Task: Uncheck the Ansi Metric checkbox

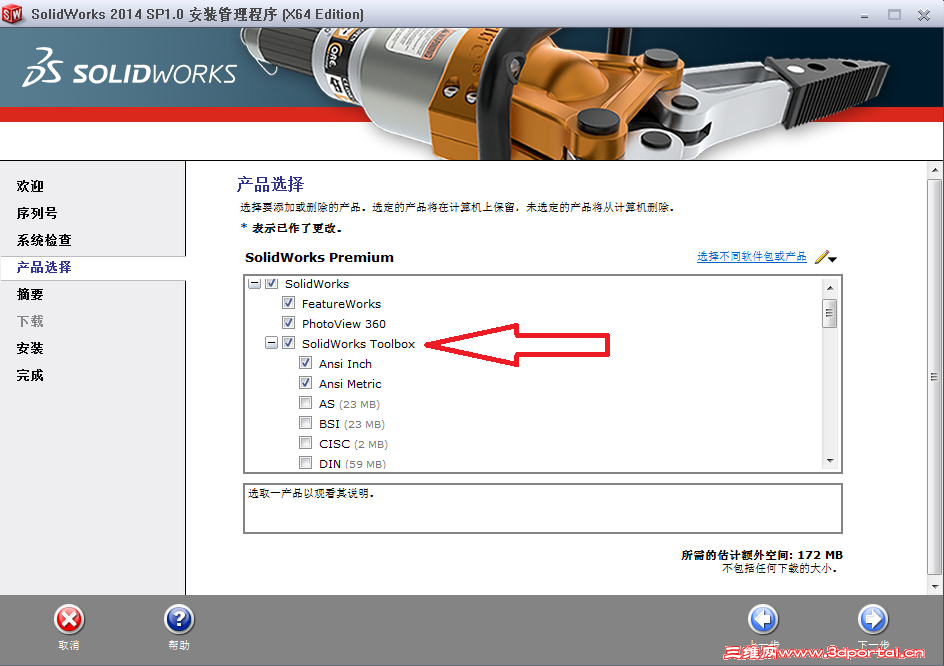Action: [306, 382]
